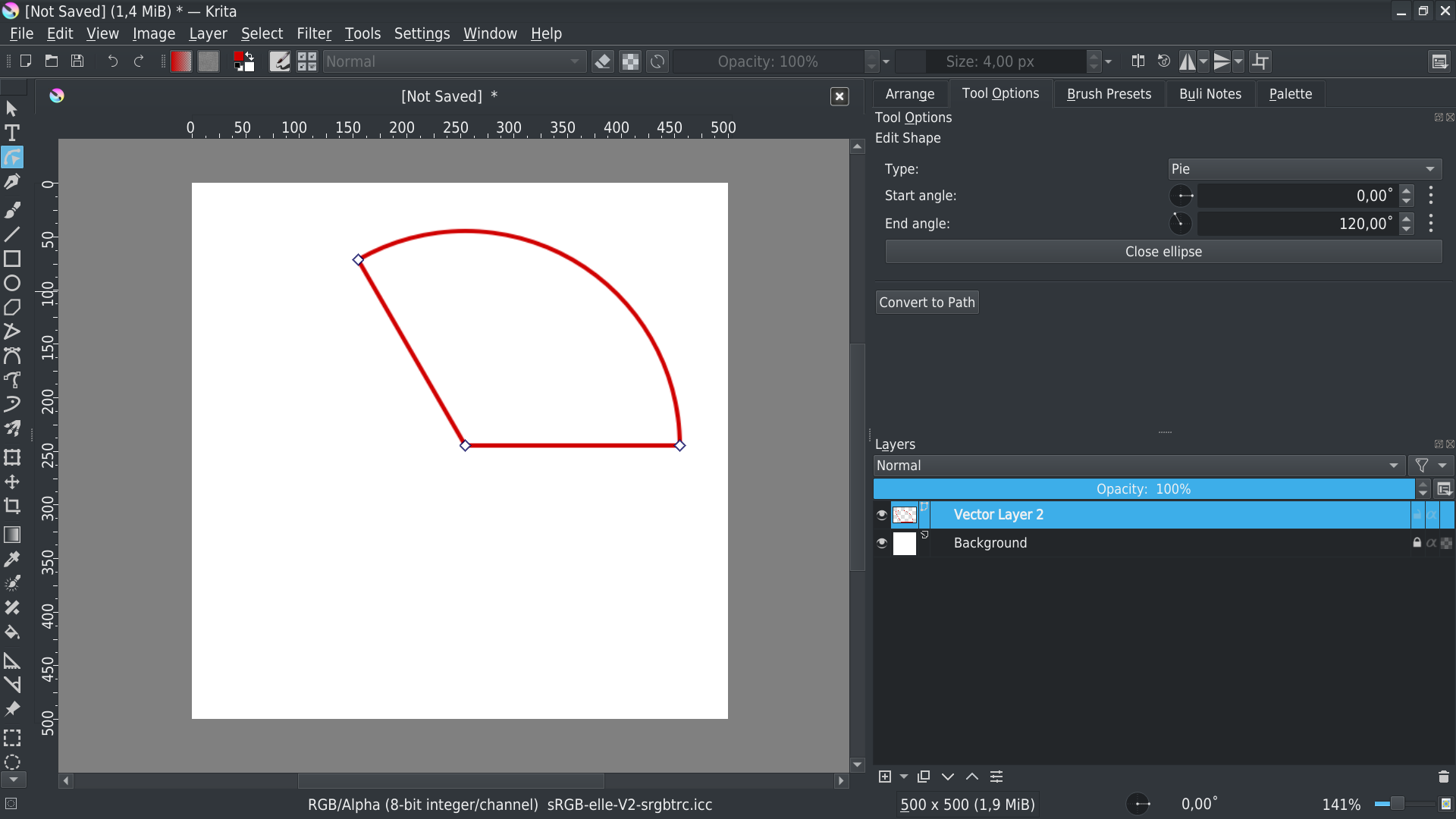Delete layer with trash icon
Image resolution: width=1456 pixels, height=819 pixels.
click(x=1443, y=777)
